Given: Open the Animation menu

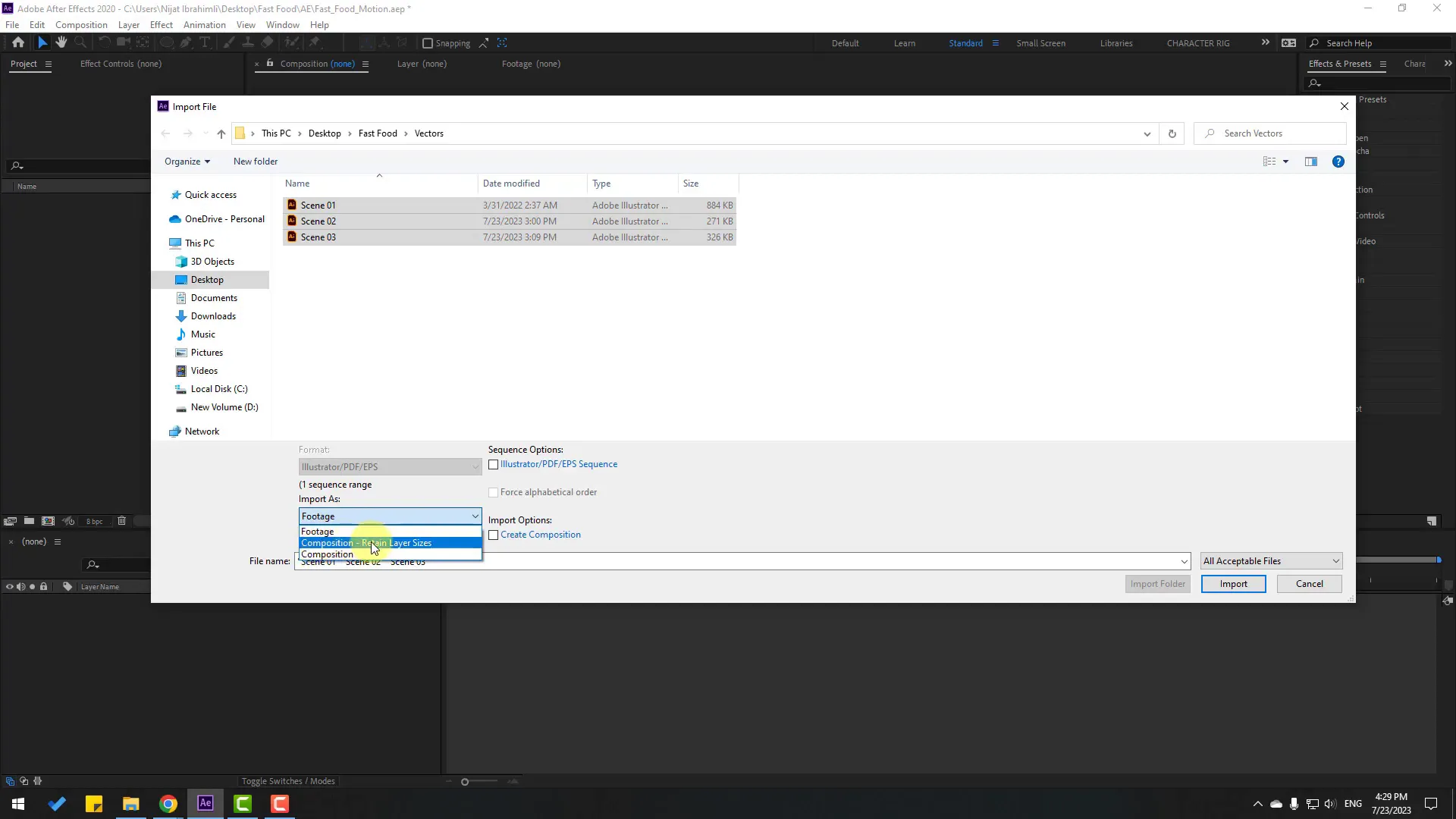Looking at the screenshot, I should 204,24.
